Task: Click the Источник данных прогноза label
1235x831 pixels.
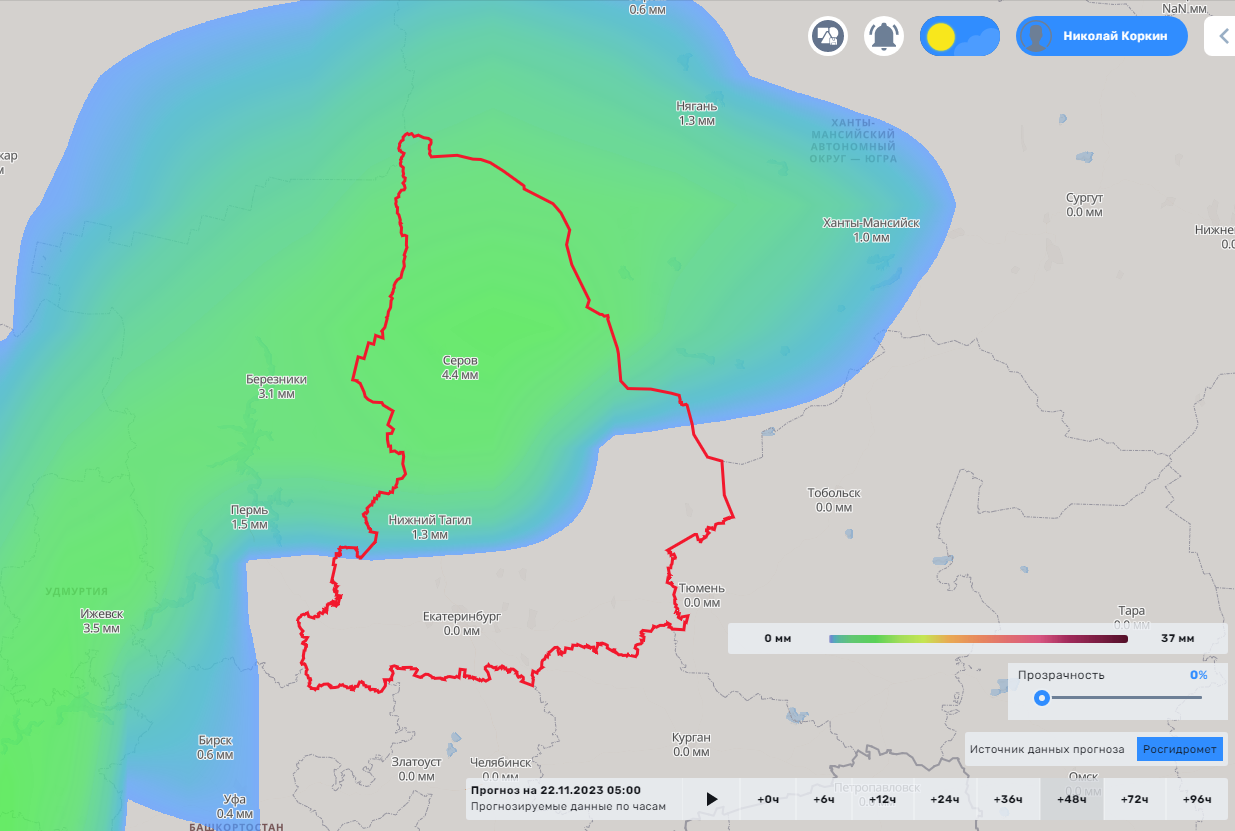Action: (x=1048, y=749)
